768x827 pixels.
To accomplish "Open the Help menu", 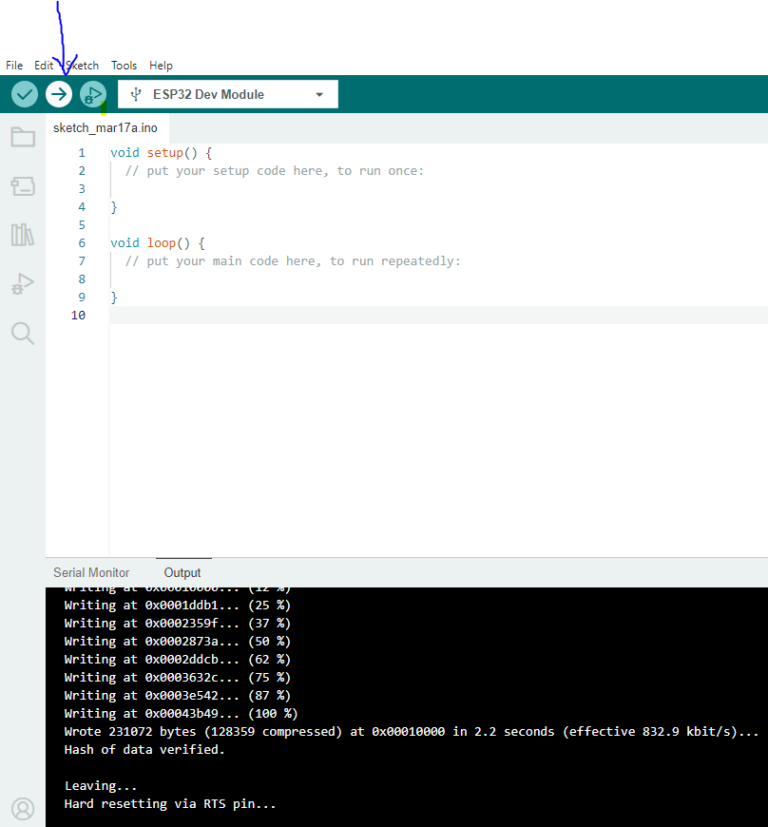I will pyautogui.click(x=161, y=65).
